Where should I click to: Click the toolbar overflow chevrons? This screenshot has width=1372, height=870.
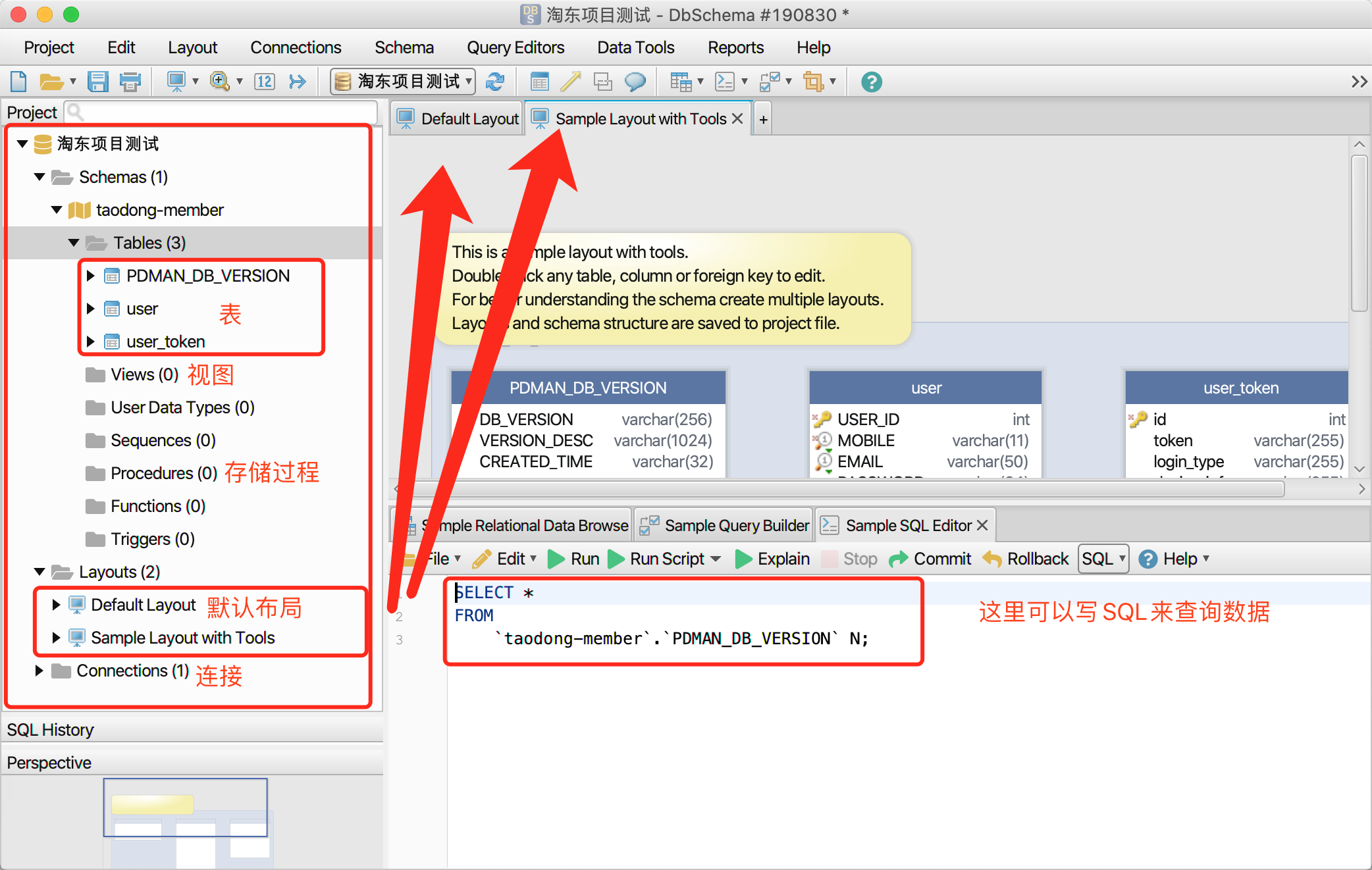(1359, 82)
